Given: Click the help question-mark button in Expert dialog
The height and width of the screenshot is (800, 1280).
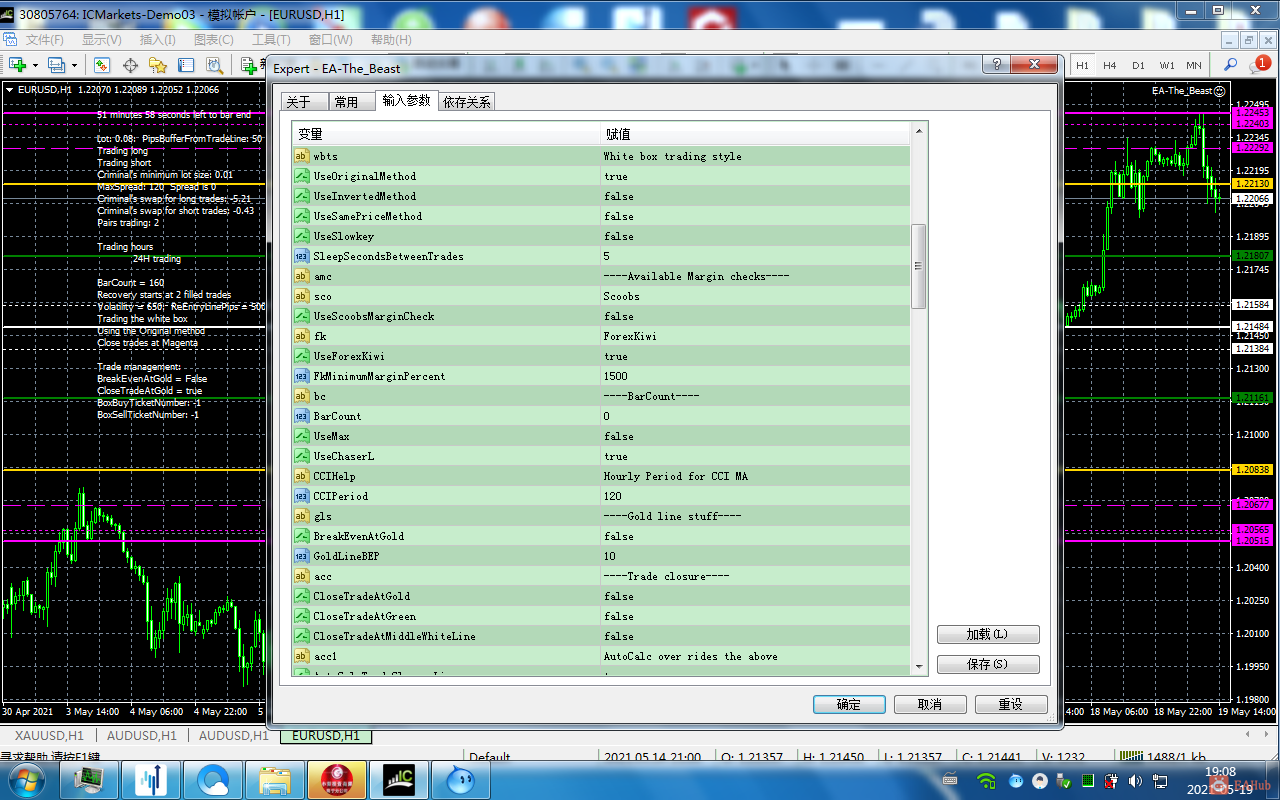Looking at the screenshot, I should click(996, 64).
